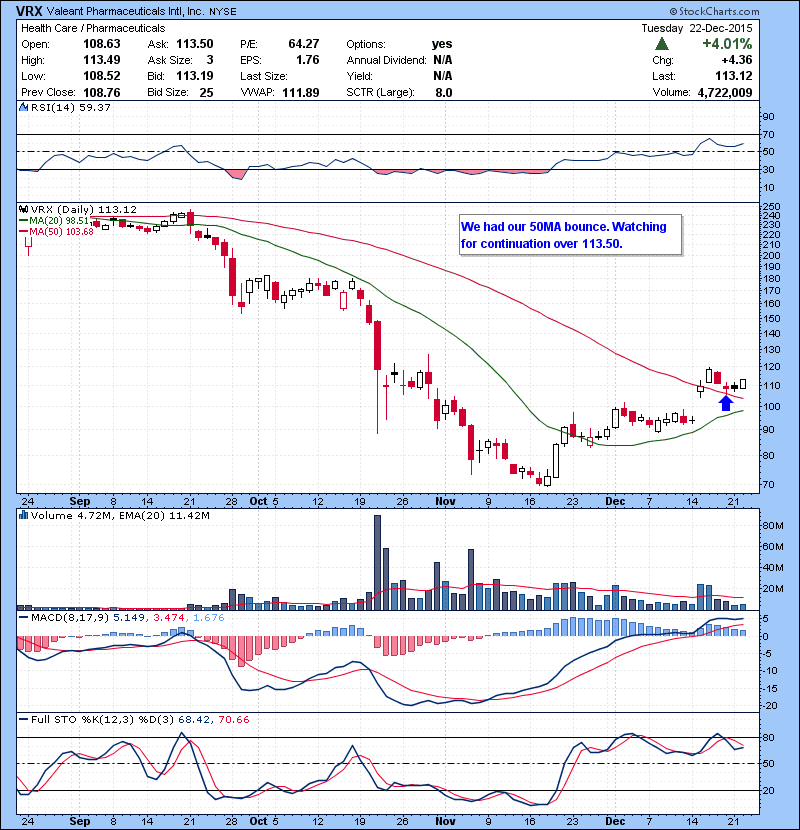The image size is (800, 830).
Task: Select the Open value 108.63
Action: pyautogui.click(x=102, y=43)
